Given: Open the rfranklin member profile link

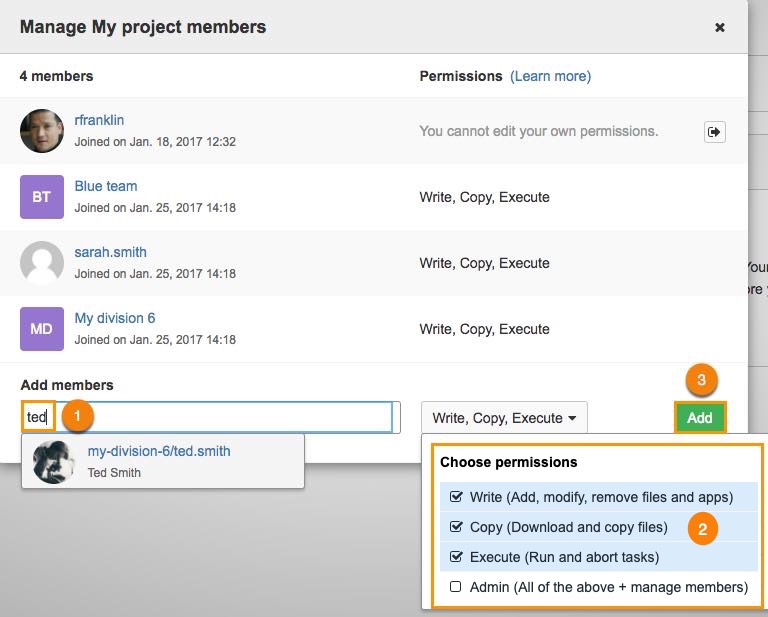Looking at the screenshot, I should (99, 120).
